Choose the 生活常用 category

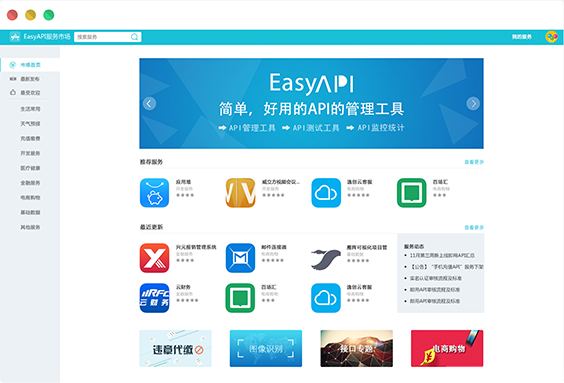click(x=30, y=109)
